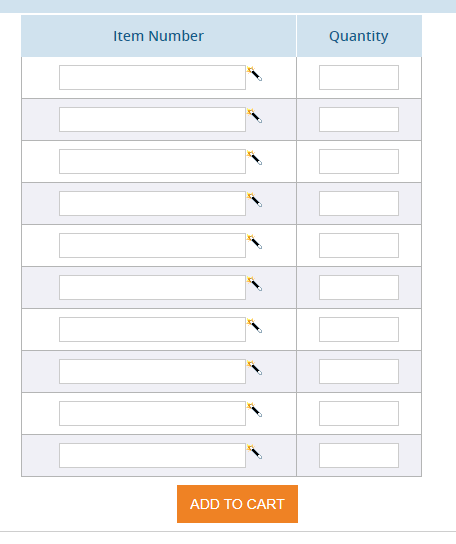Click the magic wand icon in sixth row

pyautogui.click(x=254, y=283)
